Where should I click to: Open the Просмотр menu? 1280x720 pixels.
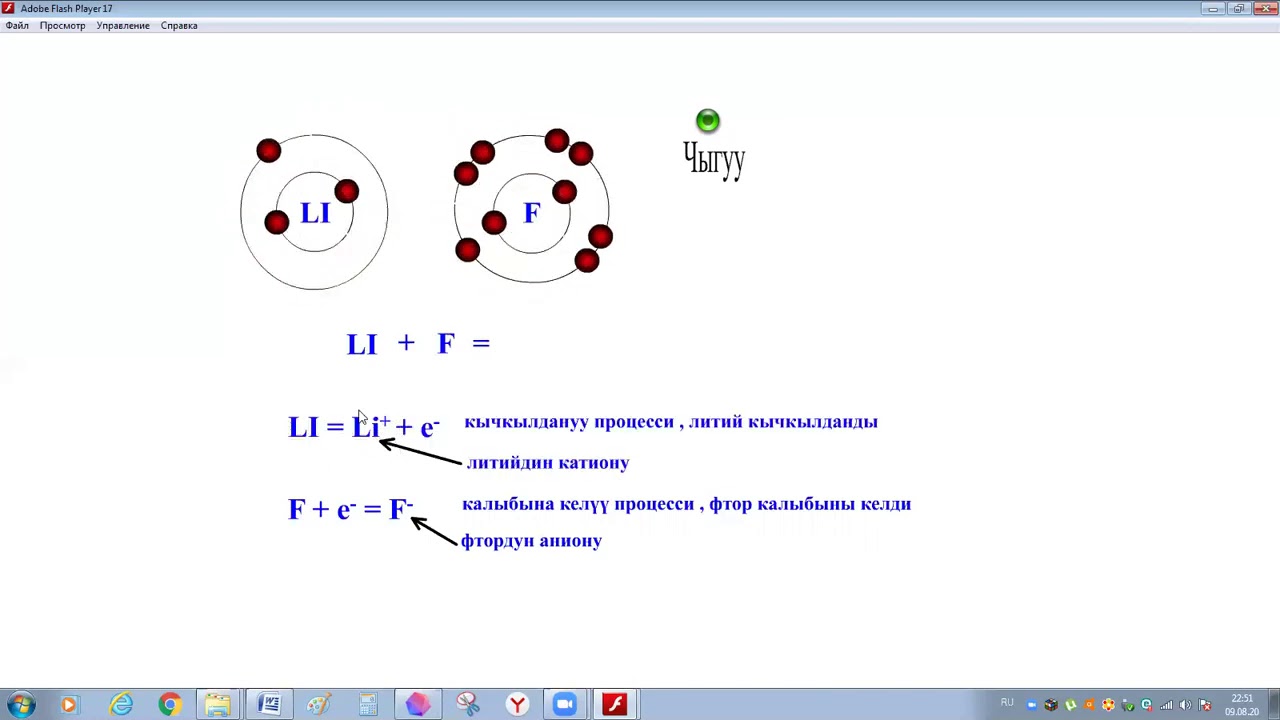click(62, 25)
